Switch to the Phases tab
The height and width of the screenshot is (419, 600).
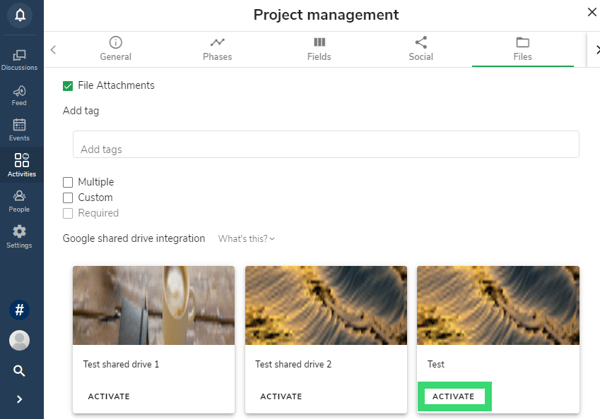[x=217, y=49]
